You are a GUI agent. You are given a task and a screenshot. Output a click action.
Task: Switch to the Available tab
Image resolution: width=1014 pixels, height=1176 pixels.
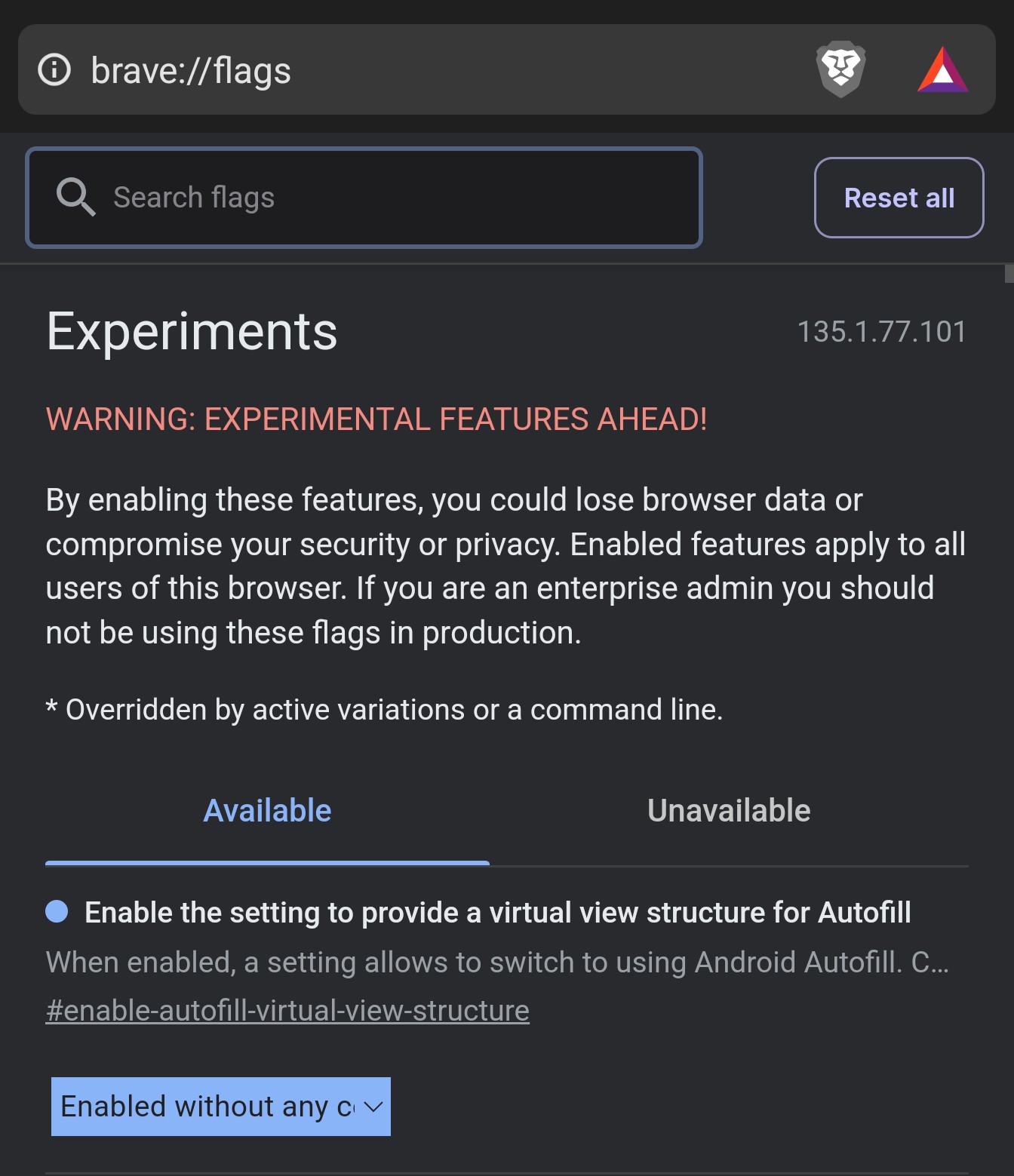point(267,811)
